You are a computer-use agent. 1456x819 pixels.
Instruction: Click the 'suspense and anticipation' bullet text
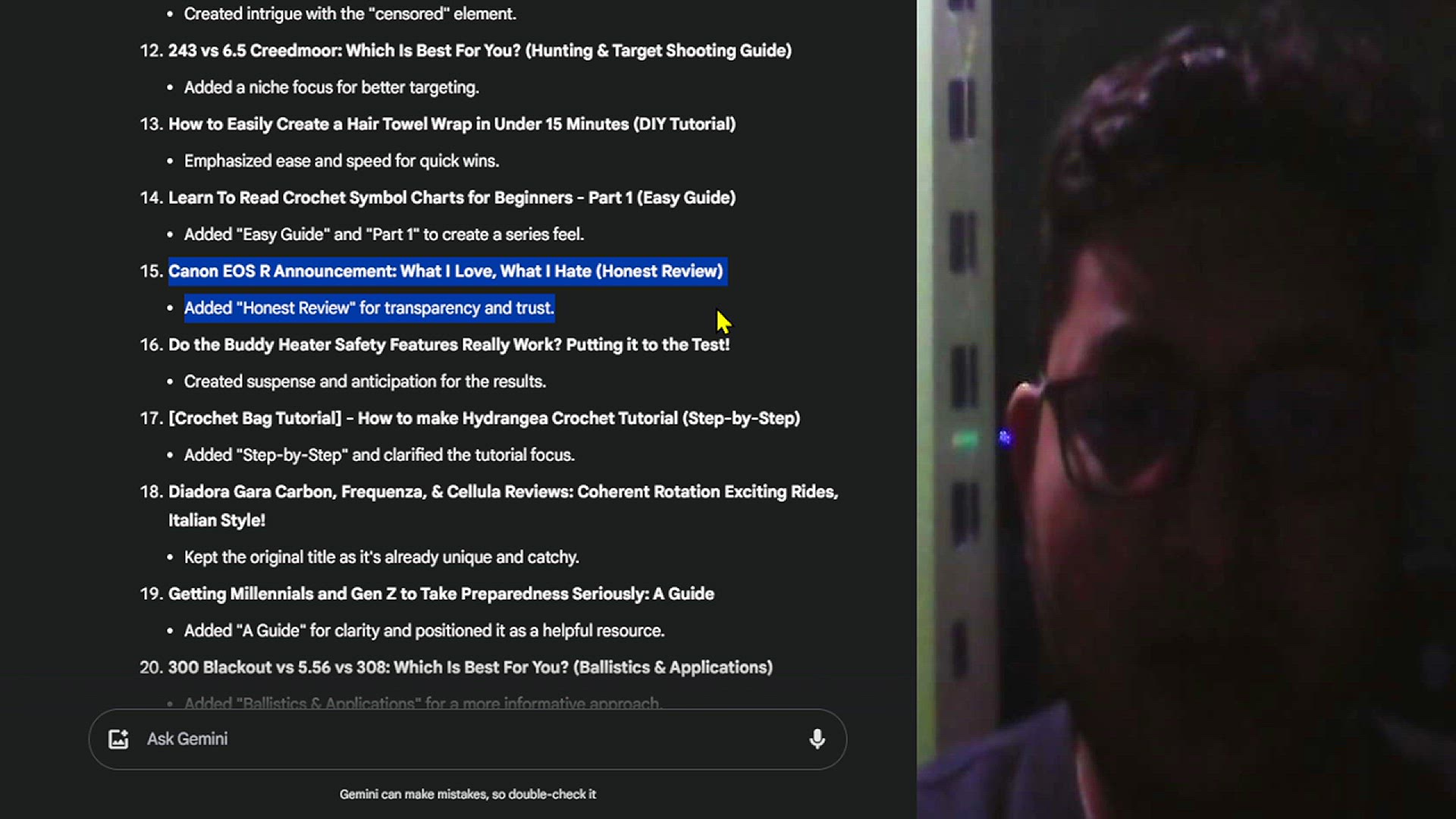point(364,381)
